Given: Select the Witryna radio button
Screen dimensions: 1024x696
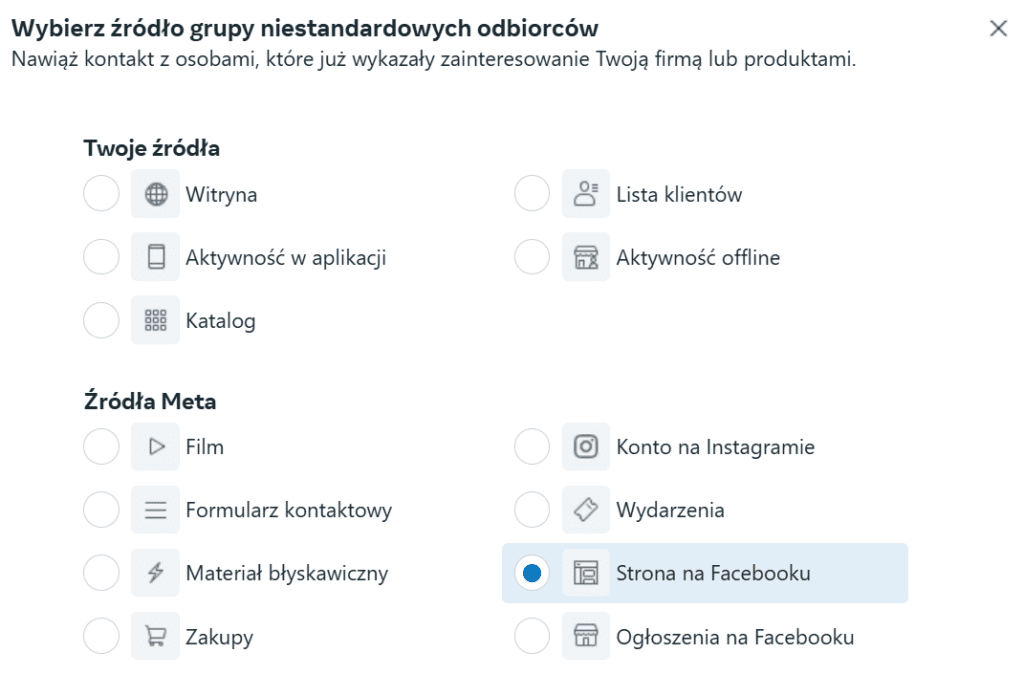Looking at the screenshot, I should coord(101,193).
